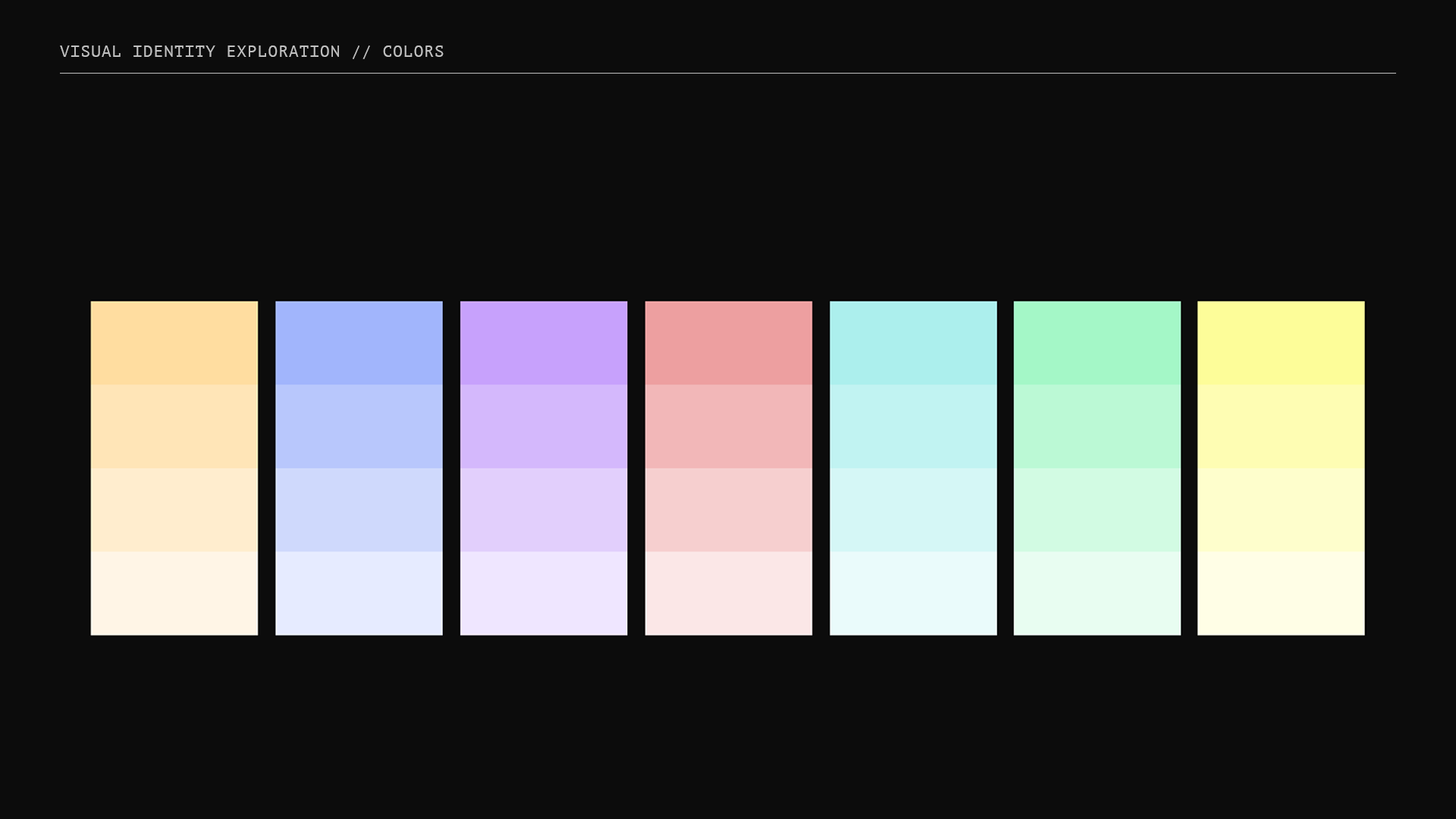Viewport: 1456px width, 819px height.
Task: Select the palest purple swatch
Action: pos(544,593)
